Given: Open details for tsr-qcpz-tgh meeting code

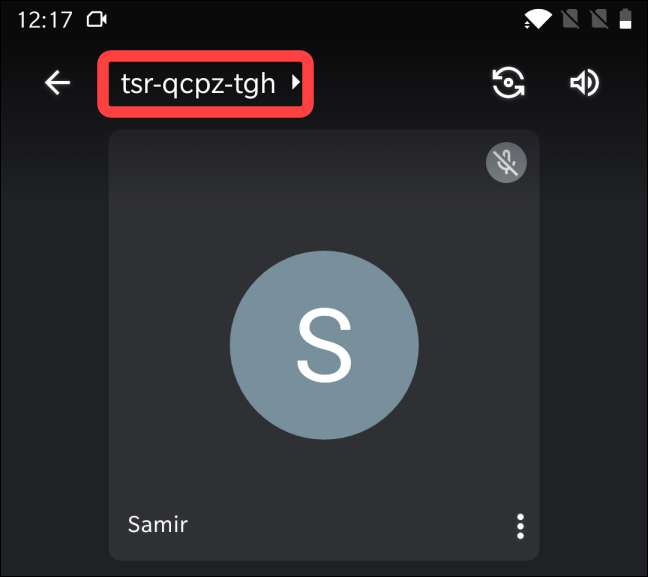Looking at the screenshot, I should (198, 84).
